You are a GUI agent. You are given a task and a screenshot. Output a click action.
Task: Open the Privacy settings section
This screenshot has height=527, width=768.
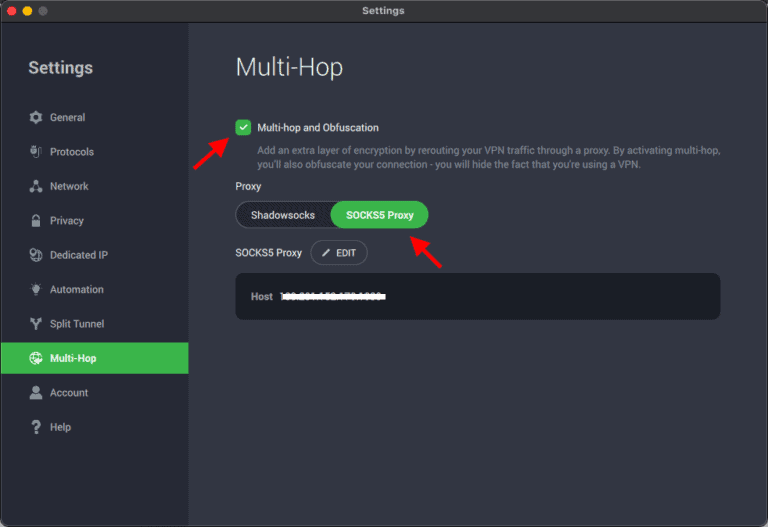[66, 221]
